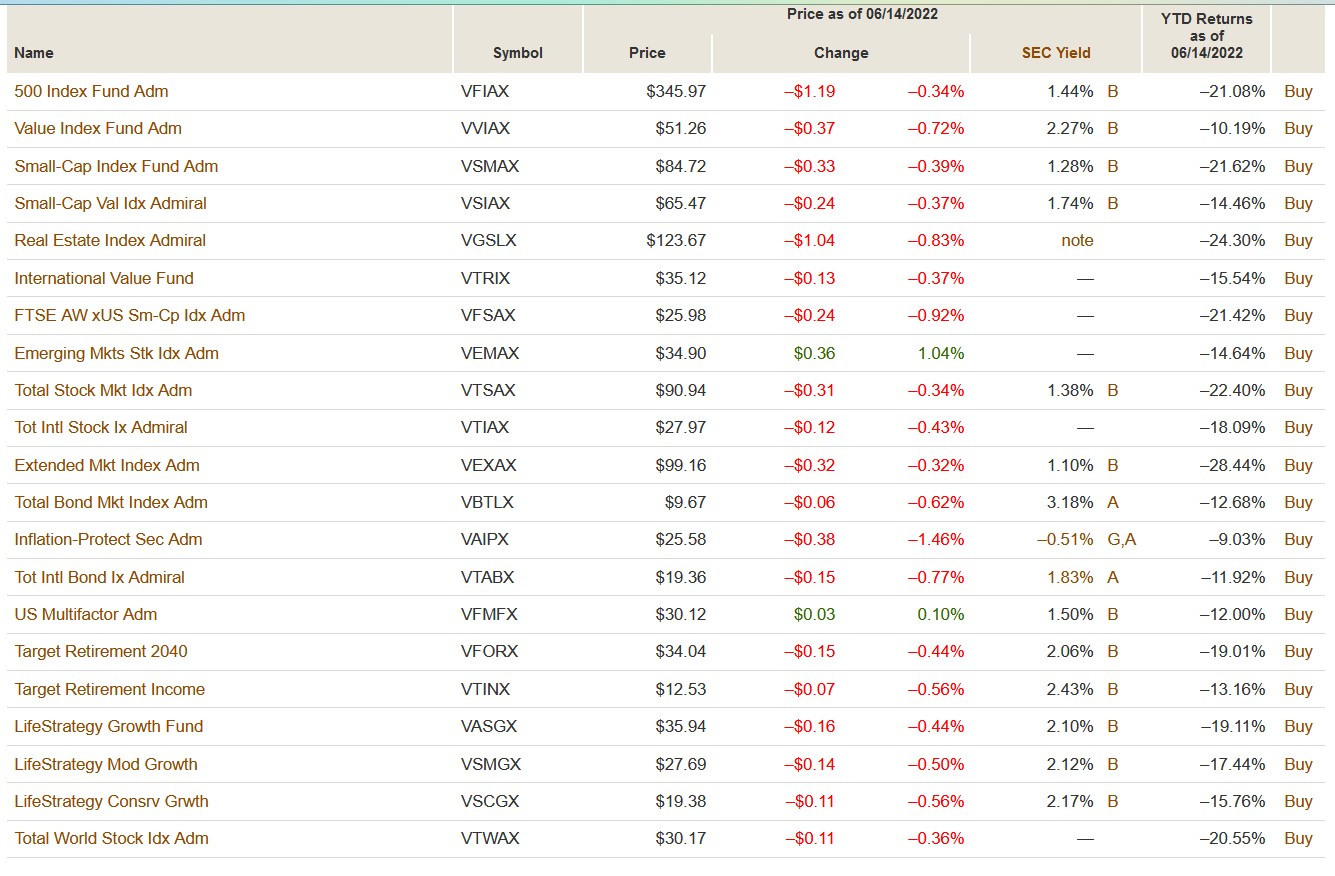1335x876 pixels.
Task: Select the Symbol column header
Action: click(518, 53)
